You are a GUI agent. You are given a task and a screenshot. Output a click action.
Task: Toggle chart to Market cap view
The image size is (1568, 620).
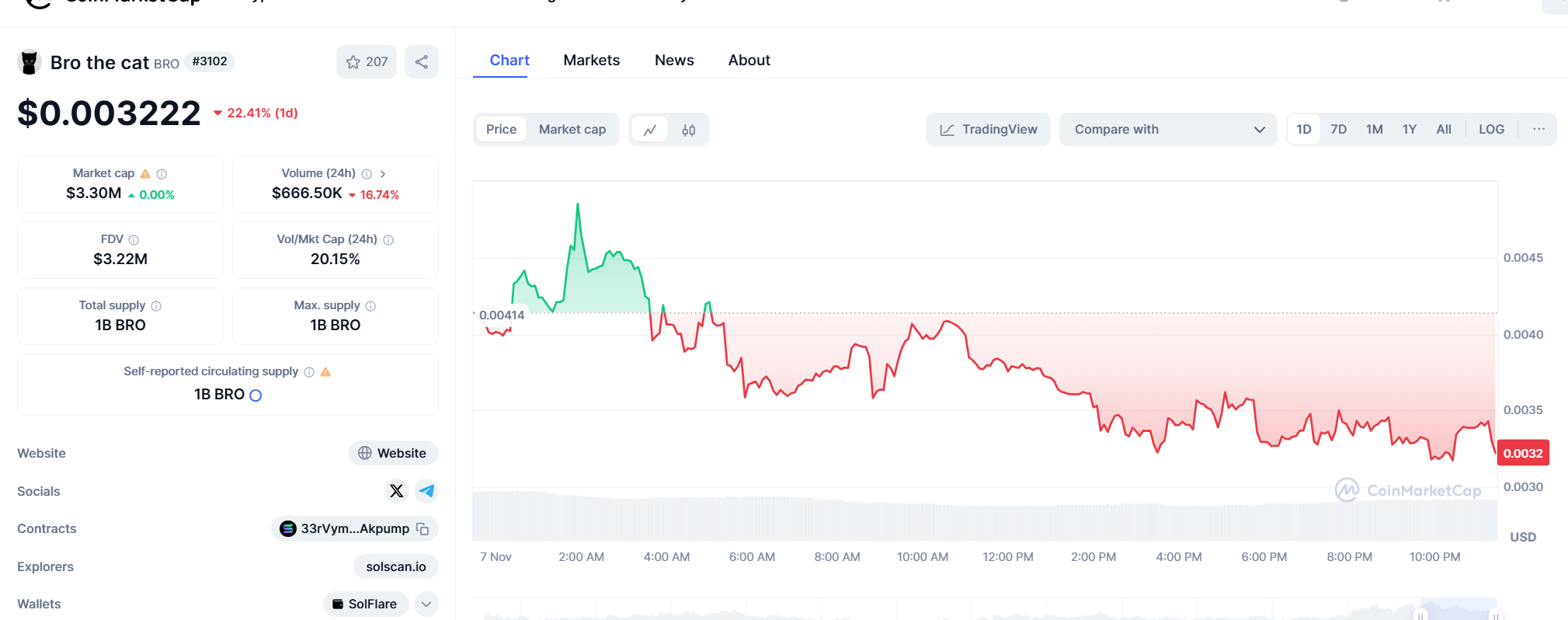click(572, 130)
